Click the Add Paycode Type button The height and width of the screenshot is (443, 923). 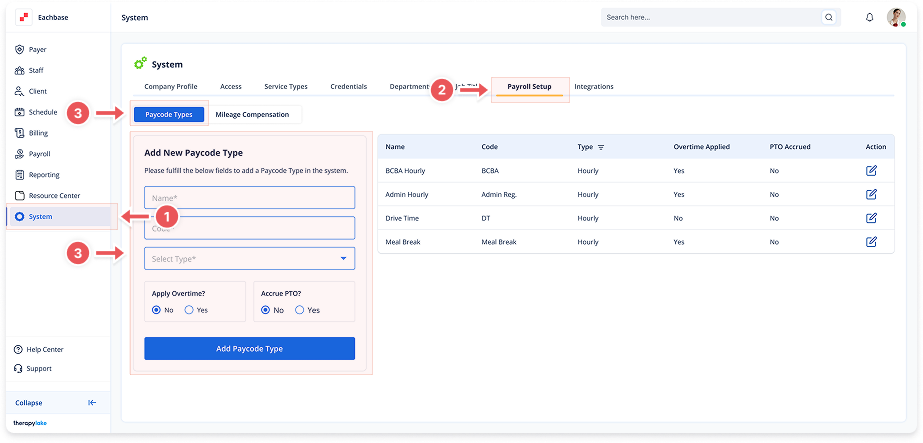click(x=249, y=348)
